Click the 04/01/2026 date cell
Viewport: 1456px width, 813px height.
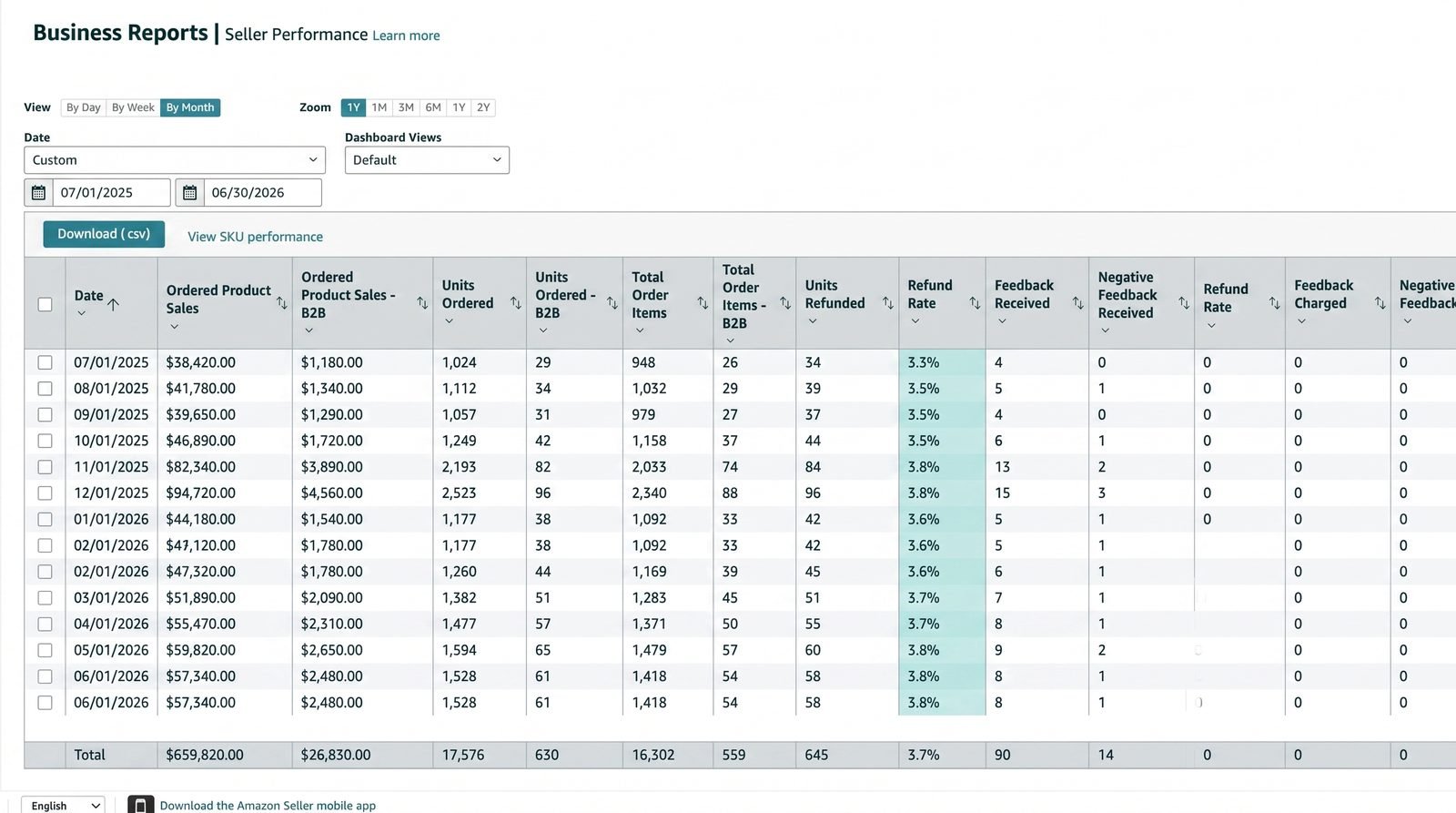[111, 625]
